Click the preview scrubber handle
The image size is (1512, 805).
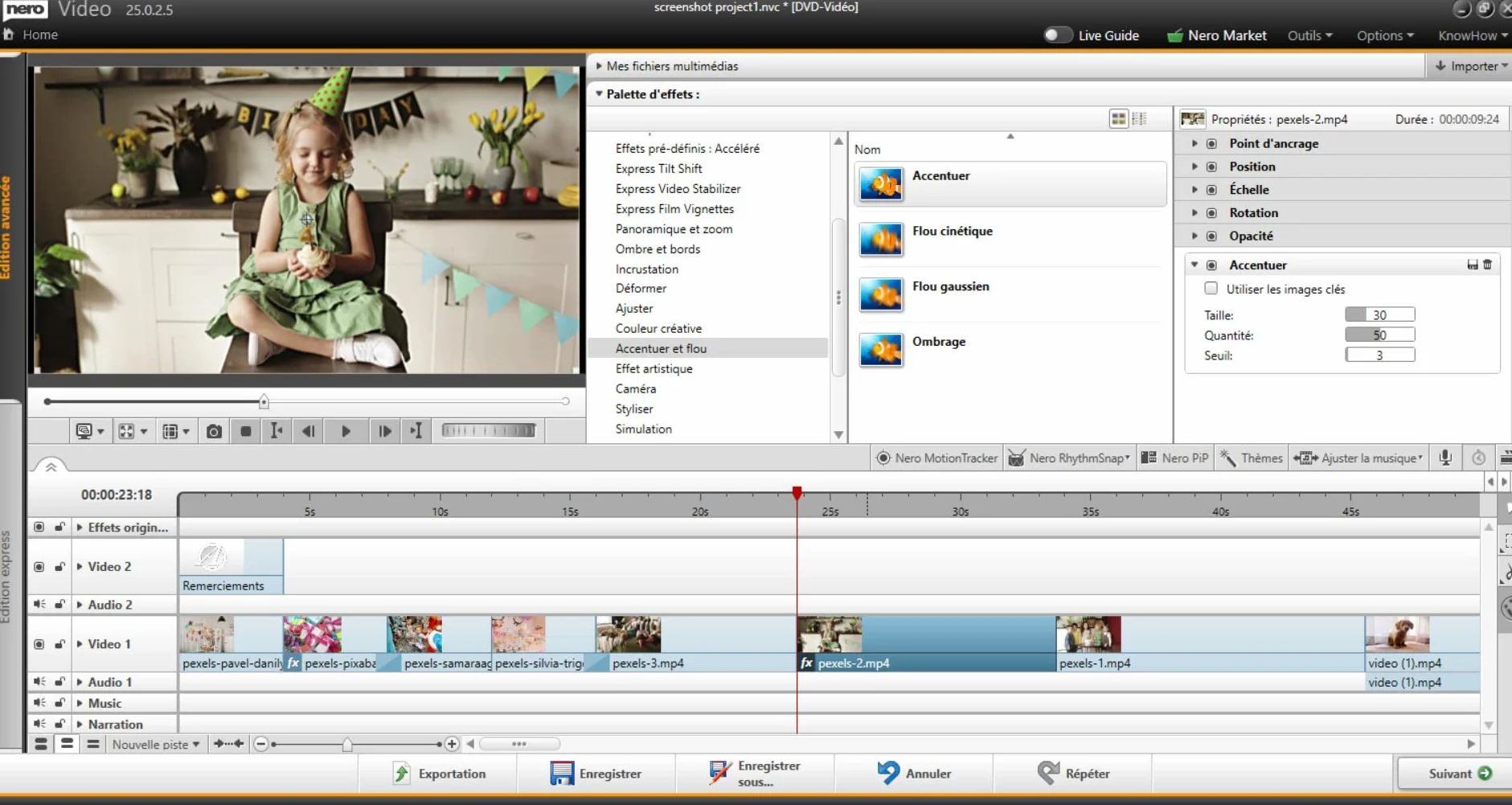(x=264, y=400)
